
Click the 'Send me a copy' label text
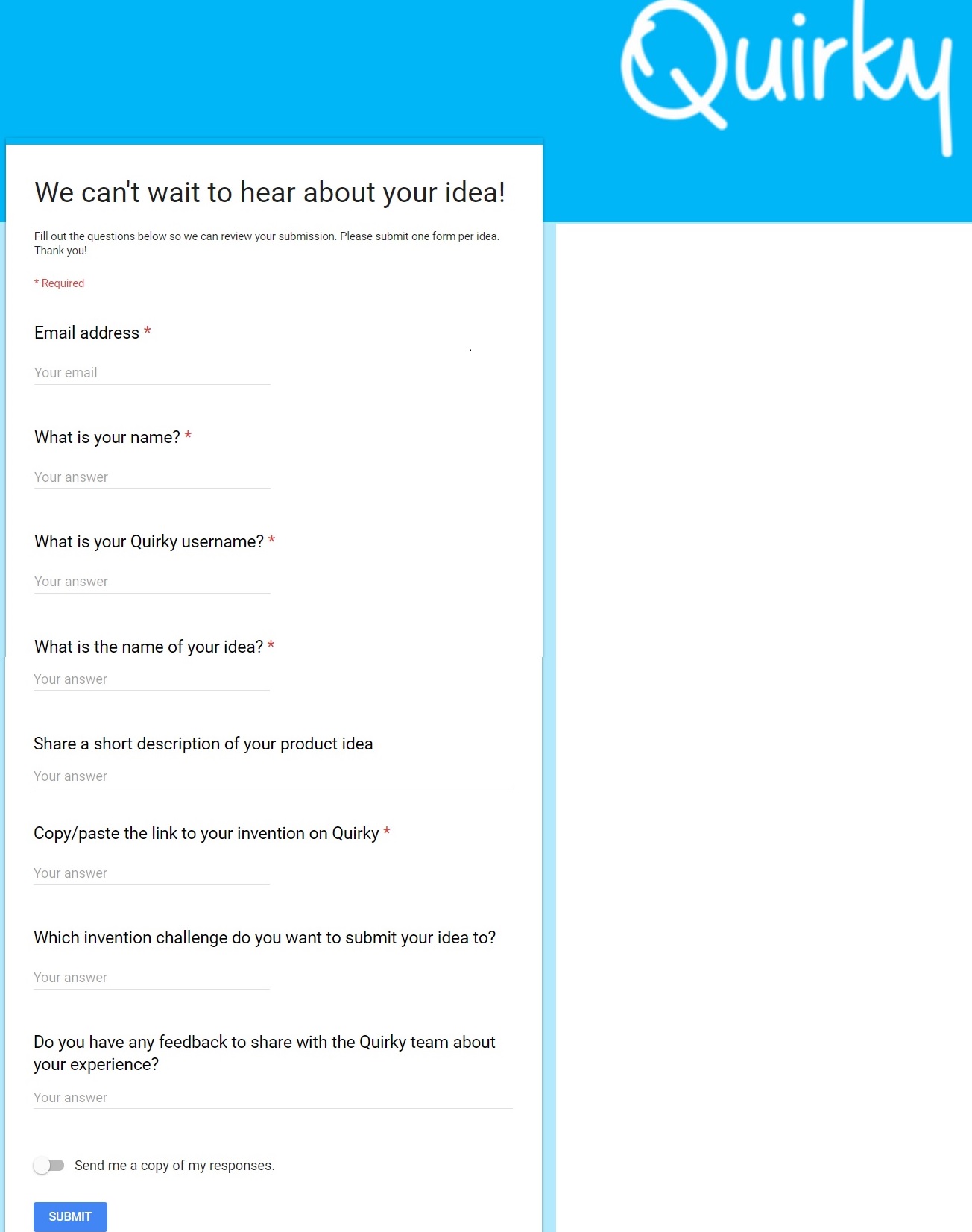[174, 1166]
